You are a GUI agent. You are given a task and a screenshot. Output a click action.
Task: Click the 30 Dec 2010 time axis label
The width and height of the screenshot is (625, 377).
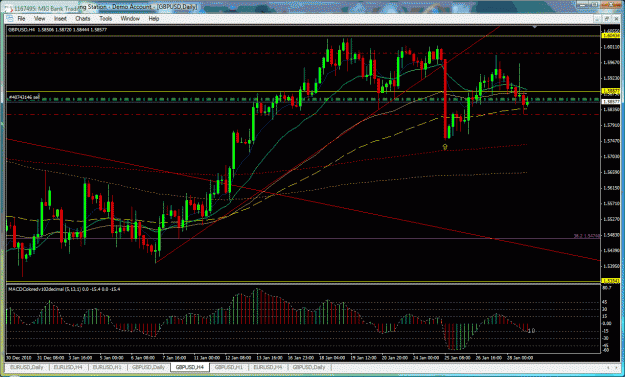pyautogui.click(x=19, y=357)
